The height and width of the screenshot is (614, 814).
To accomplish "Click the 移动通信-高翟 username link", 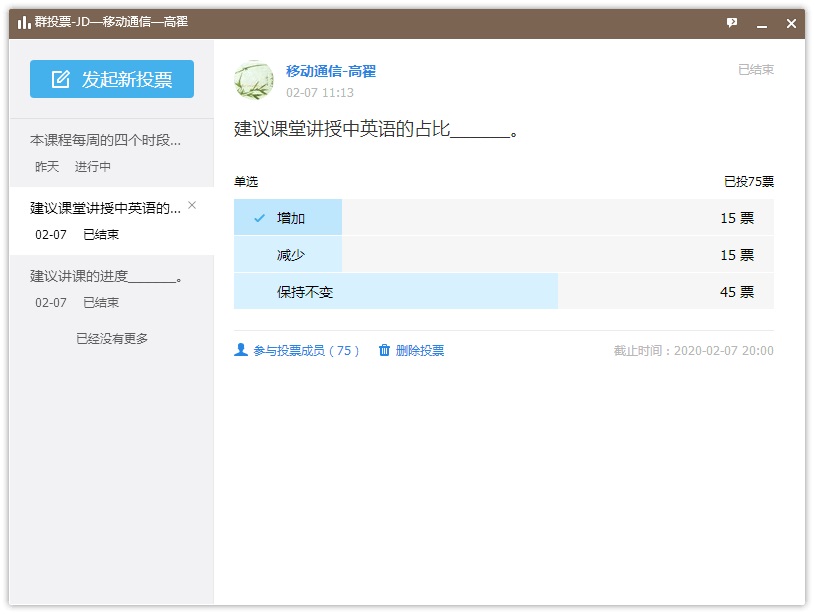I will click(x=331, y=71).
